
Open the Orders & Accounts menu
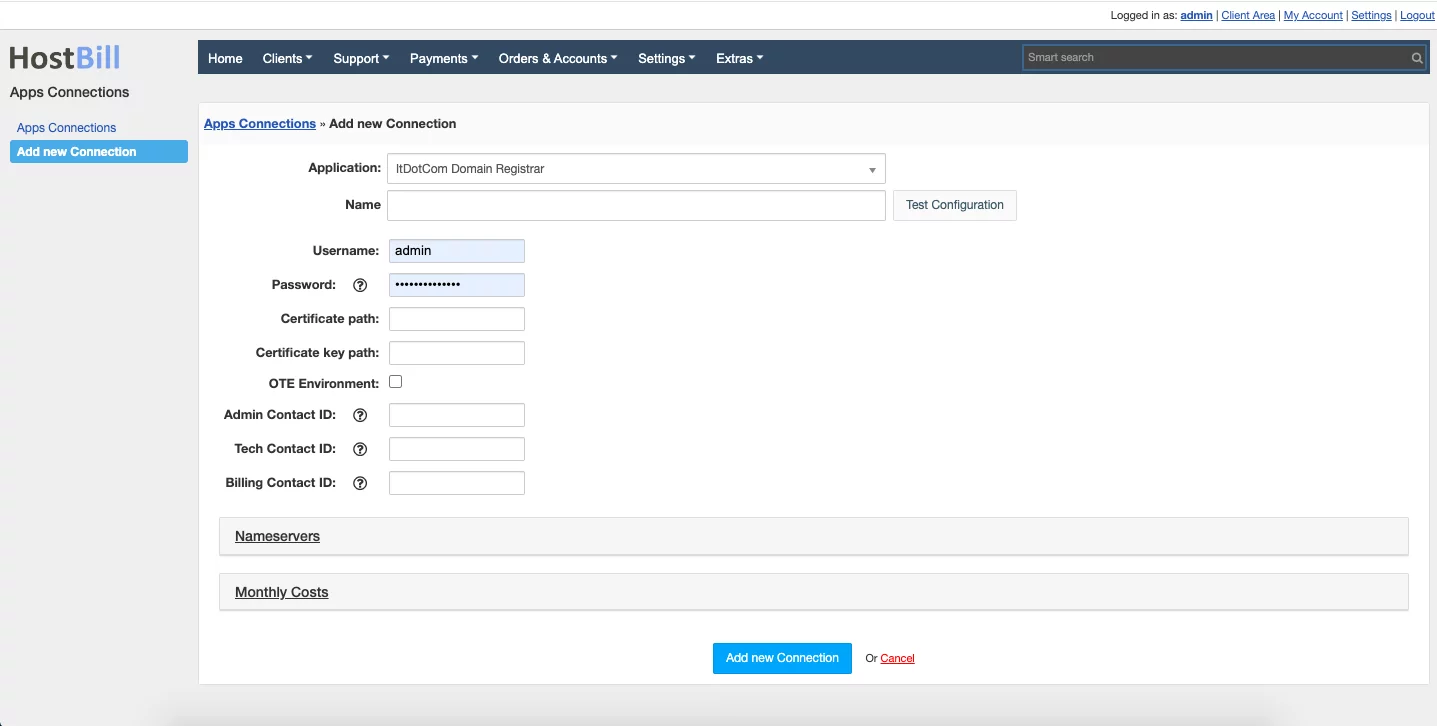(x=557, y=58)
